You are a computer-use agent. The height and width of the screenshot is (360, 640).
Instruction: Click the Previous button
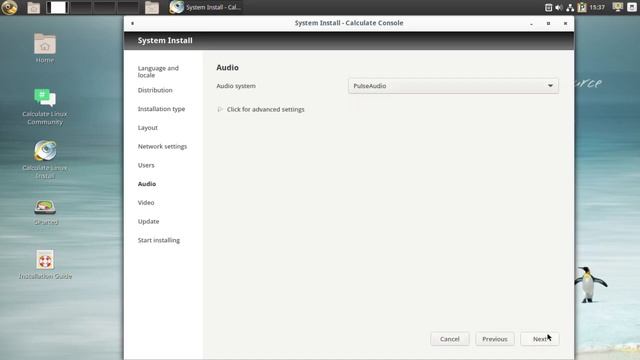pyautogui.click(x=495, y=339)
